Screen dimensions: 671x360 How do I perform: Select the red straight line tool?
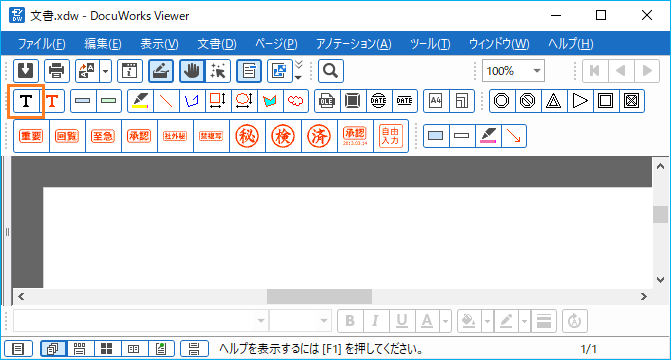pos(166,101)
